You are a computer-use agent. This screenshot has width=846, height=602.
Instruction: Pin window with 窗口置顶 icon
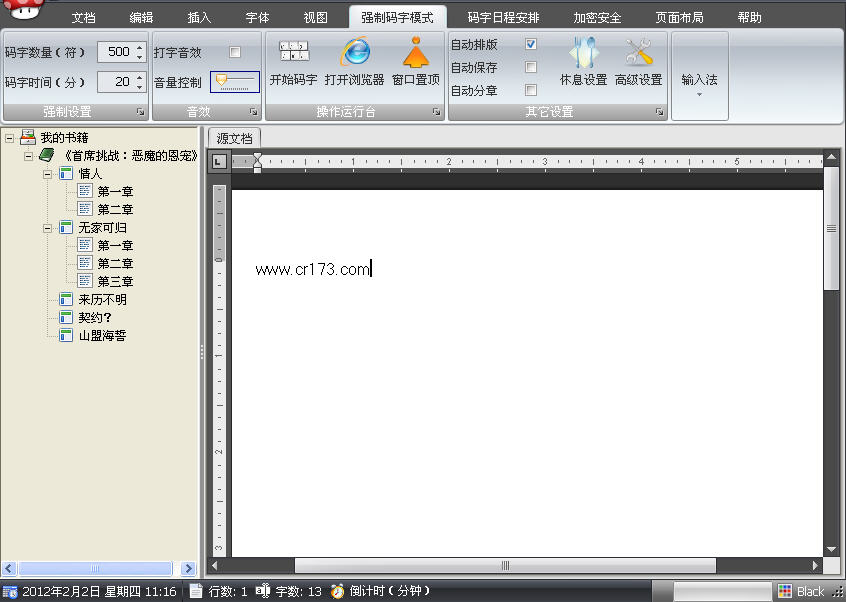(x=416, y=52)
